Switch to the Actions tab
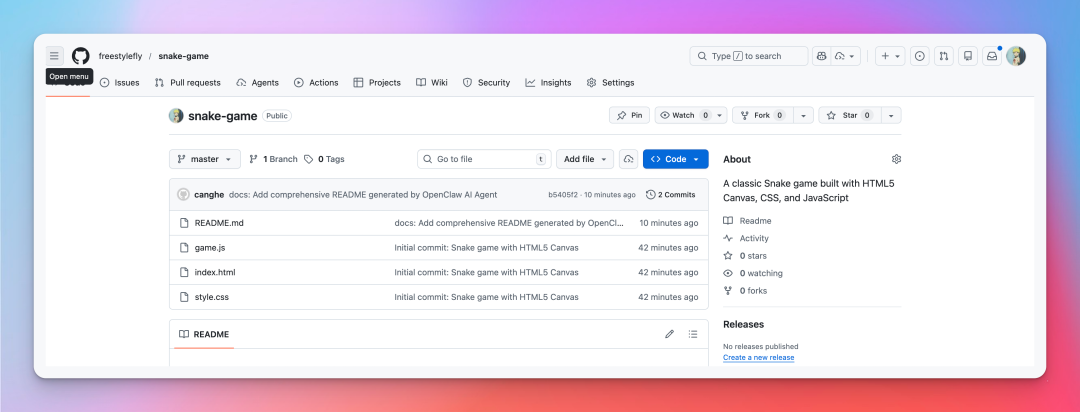Viewport: 1080px width, 412px height. coord(316,83)
